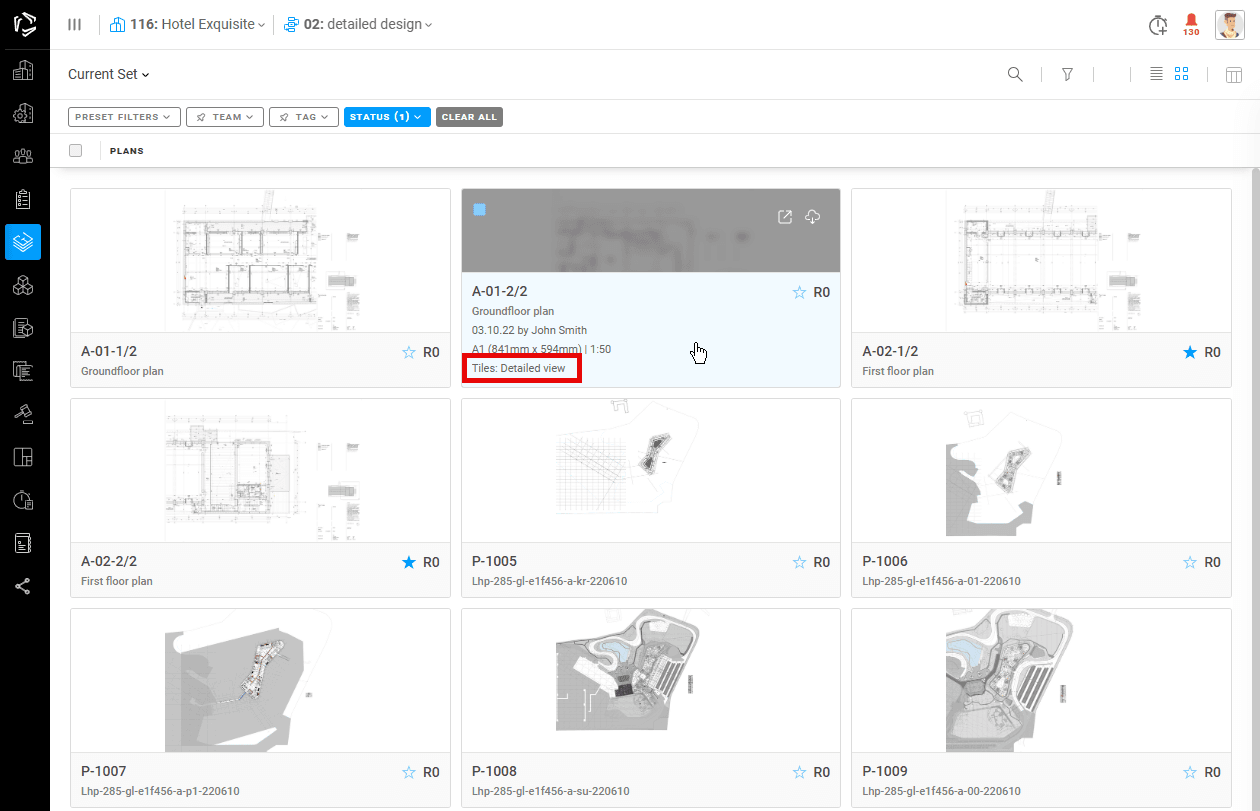This screenshot has width=1260, height=811.
Task: Open the clipboard checklist sidebar icon
Action: pyautogui.click(x=23, y=199)
